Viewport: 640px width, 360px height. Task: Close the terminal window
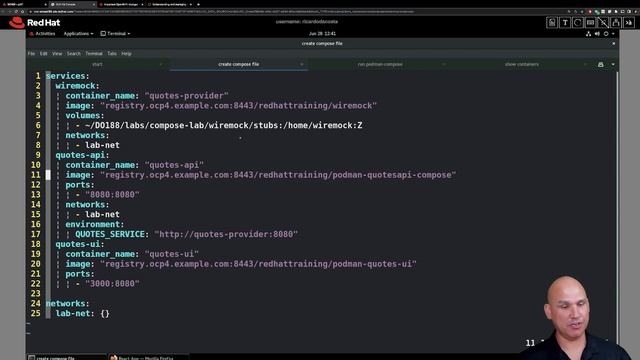[x=613, y=43]
